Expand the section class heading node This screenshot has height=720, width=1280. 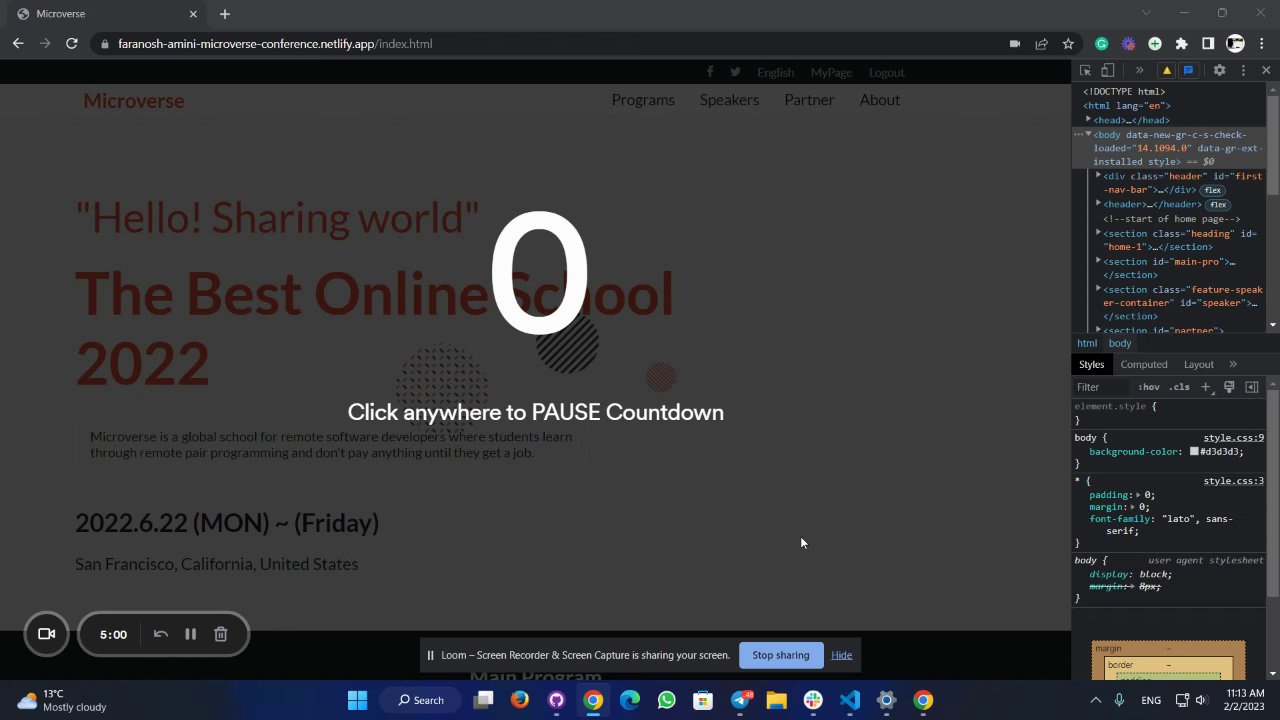(1099, 232)
